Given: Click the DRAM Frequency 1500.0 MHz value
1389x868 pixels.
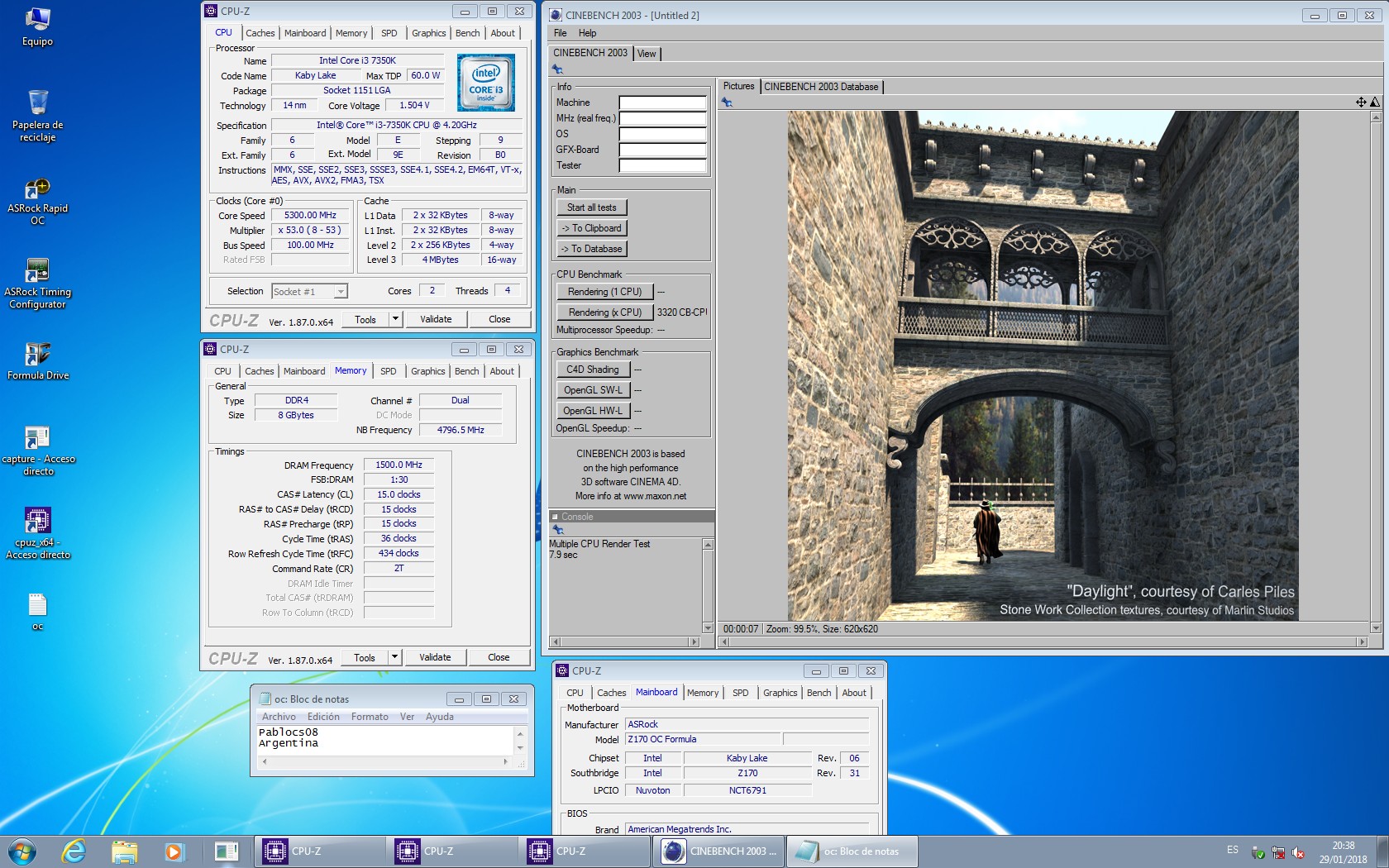Looking at the screenshot, I should point(399,465).
